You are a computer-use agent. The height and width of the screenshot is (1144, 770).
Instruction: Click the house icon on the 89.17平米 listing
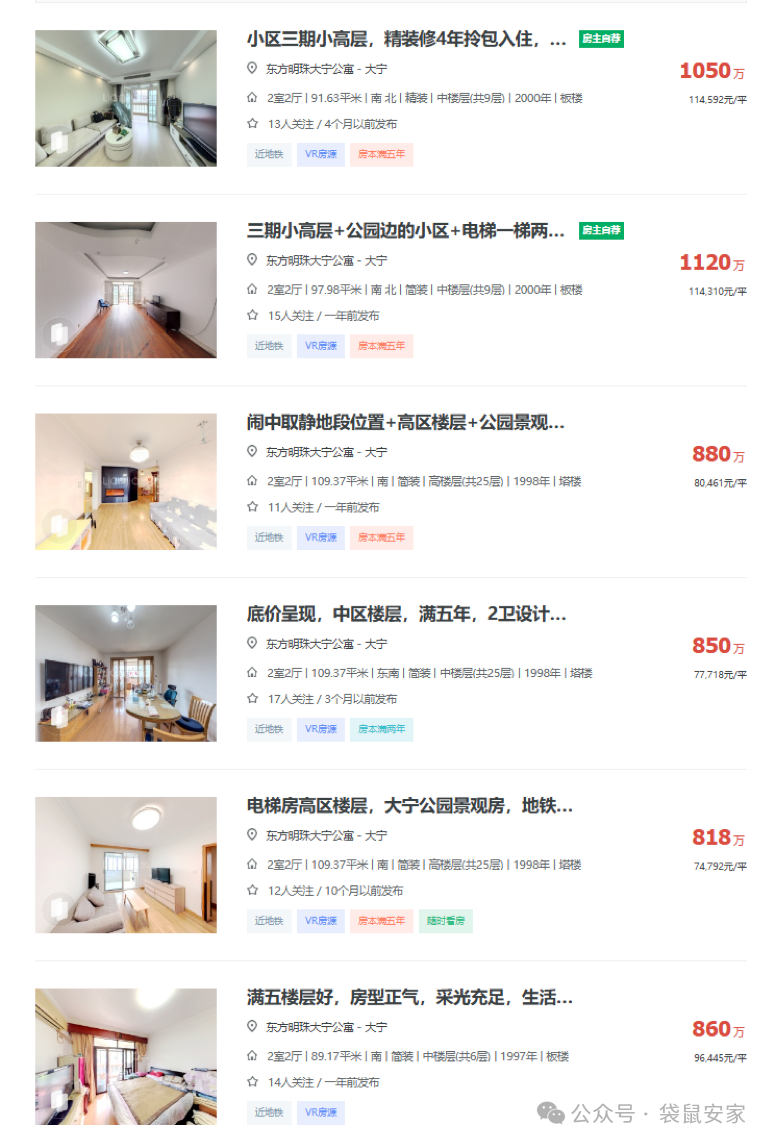252,1055
